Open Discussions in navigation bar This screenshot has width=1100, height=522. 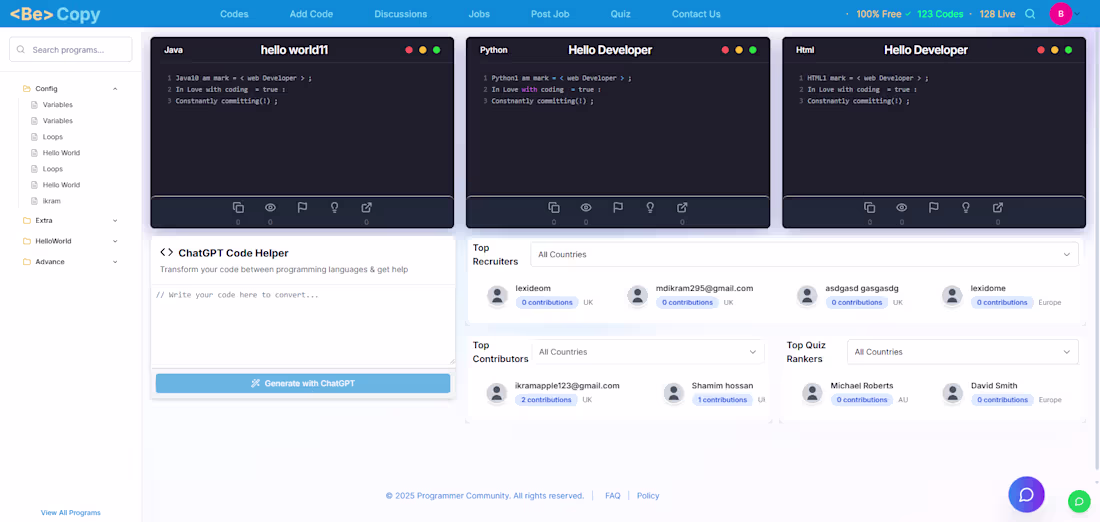[x=401, y=14]
